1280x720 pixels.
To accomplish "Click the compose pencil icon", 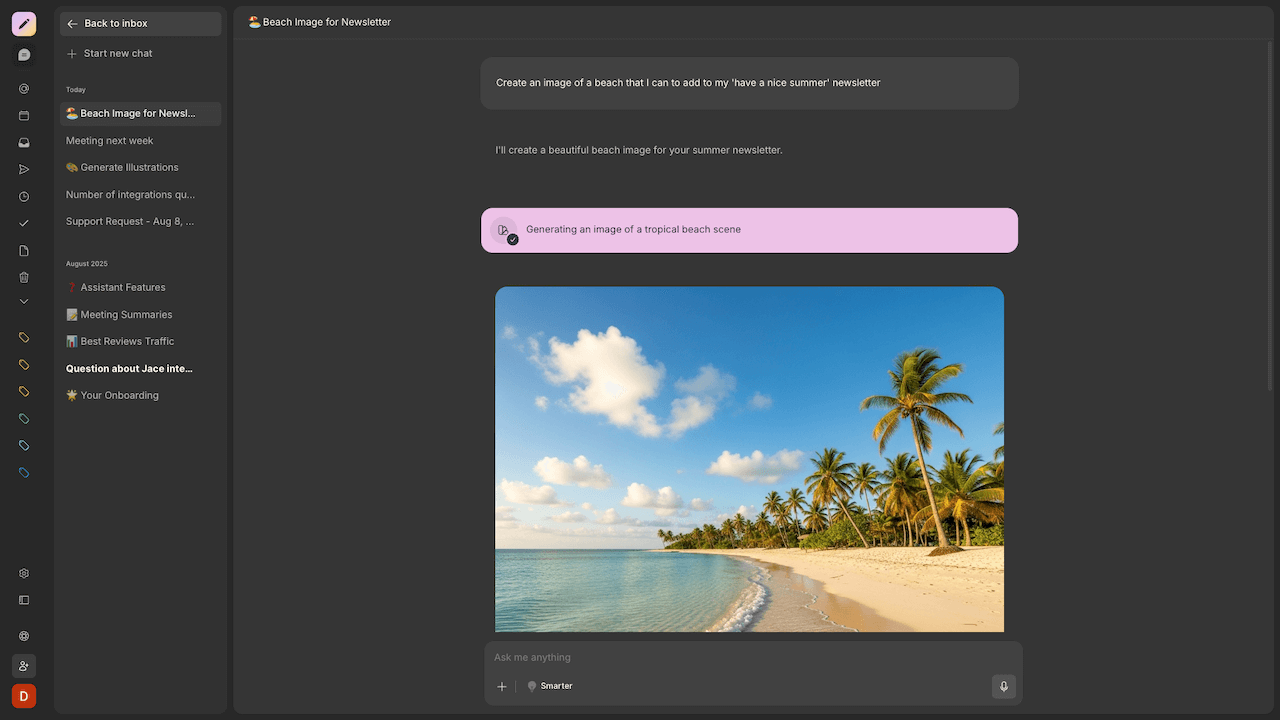I will [x=24, y=24].
